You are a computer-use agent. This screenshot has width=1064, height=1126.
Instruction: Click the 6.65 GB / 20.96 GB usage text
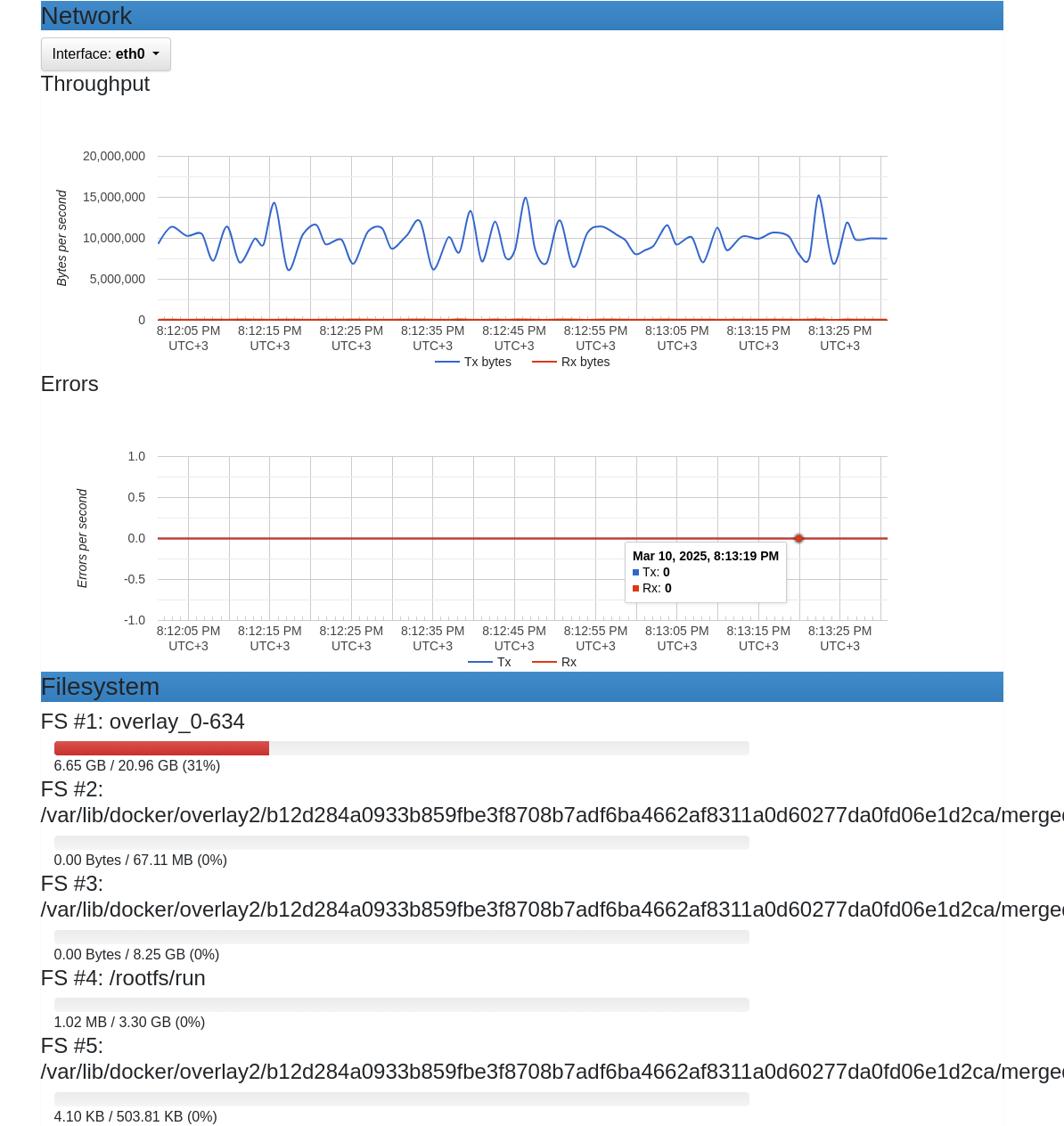coord(136,765)
